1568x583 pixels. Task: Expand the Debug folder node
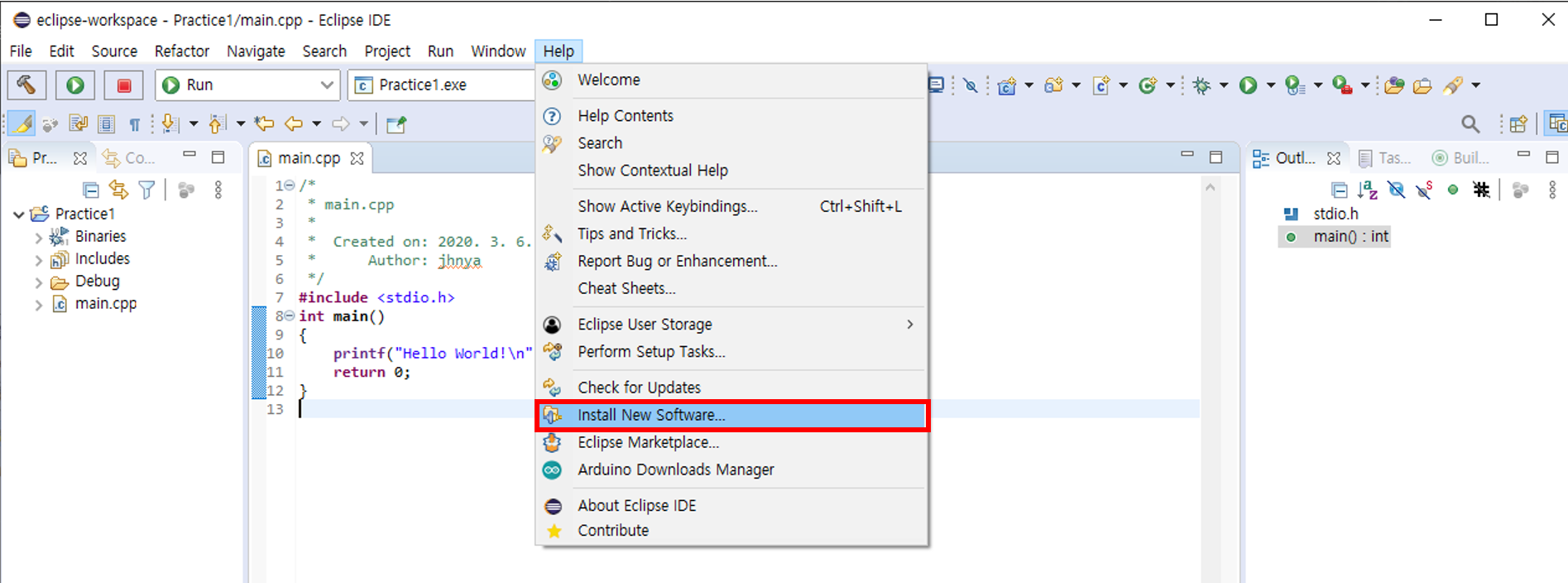(38, 282)
